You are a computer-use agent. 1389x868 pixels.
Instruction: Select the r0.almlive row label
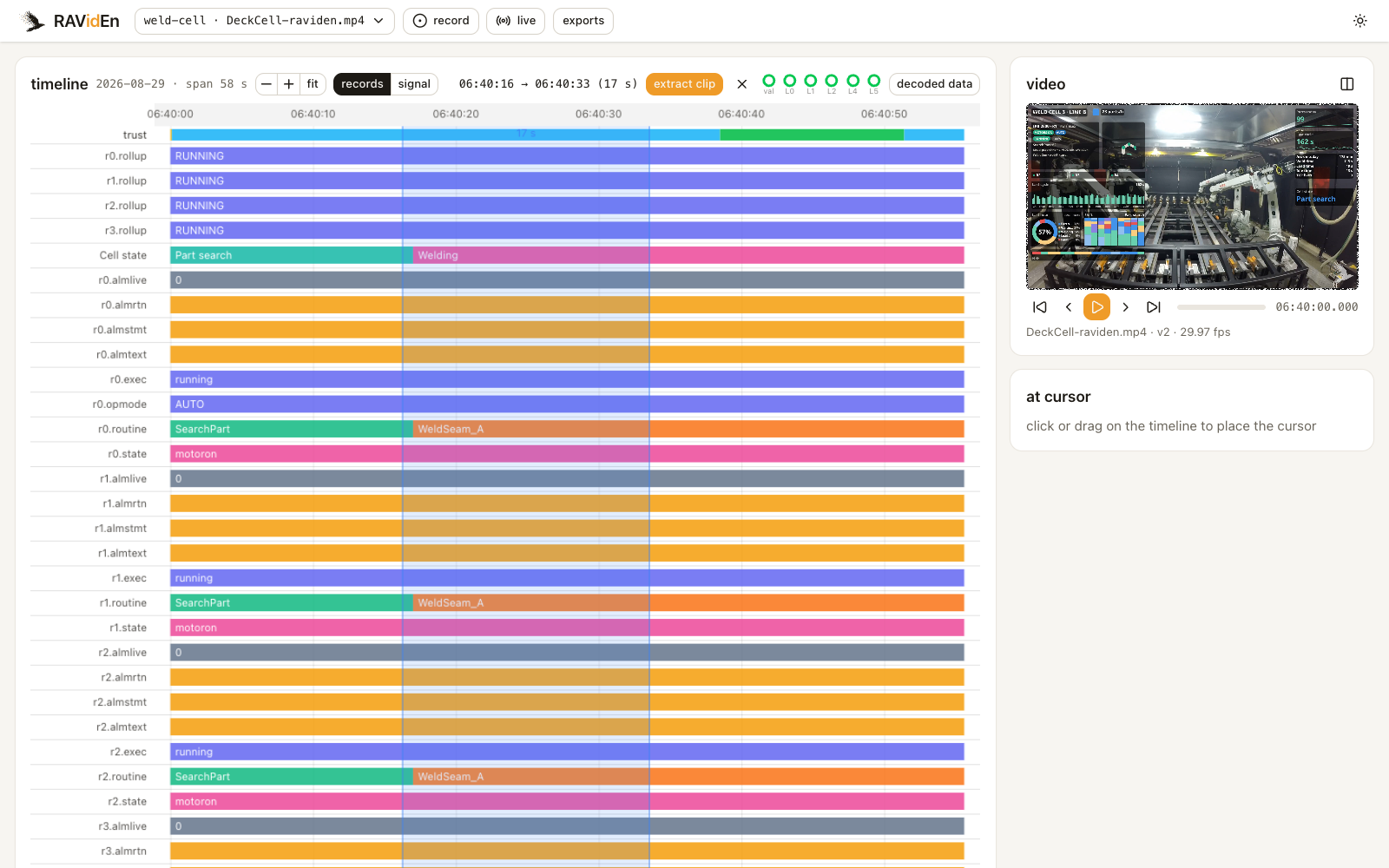(x=122, y=280)
